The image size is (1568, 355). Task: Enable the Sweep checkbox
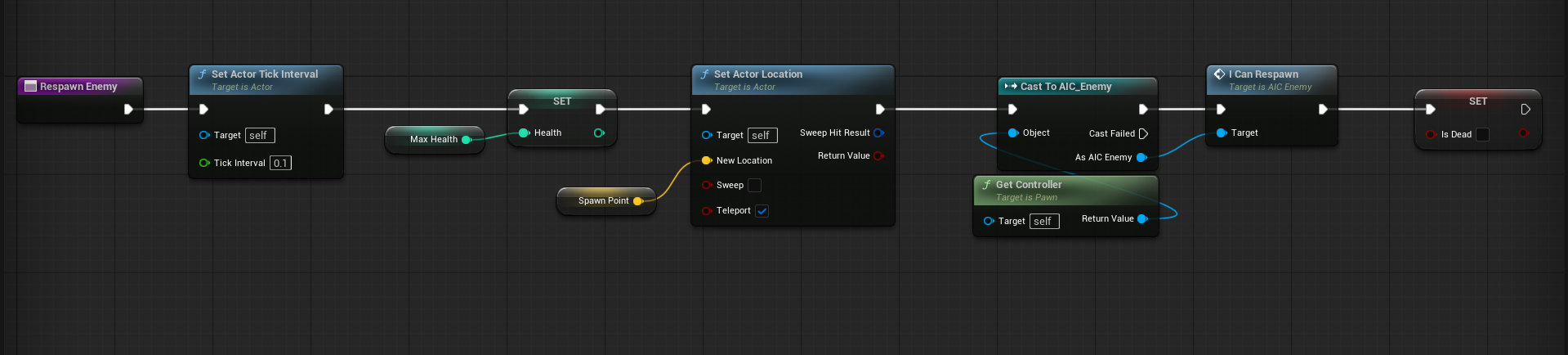754,186
